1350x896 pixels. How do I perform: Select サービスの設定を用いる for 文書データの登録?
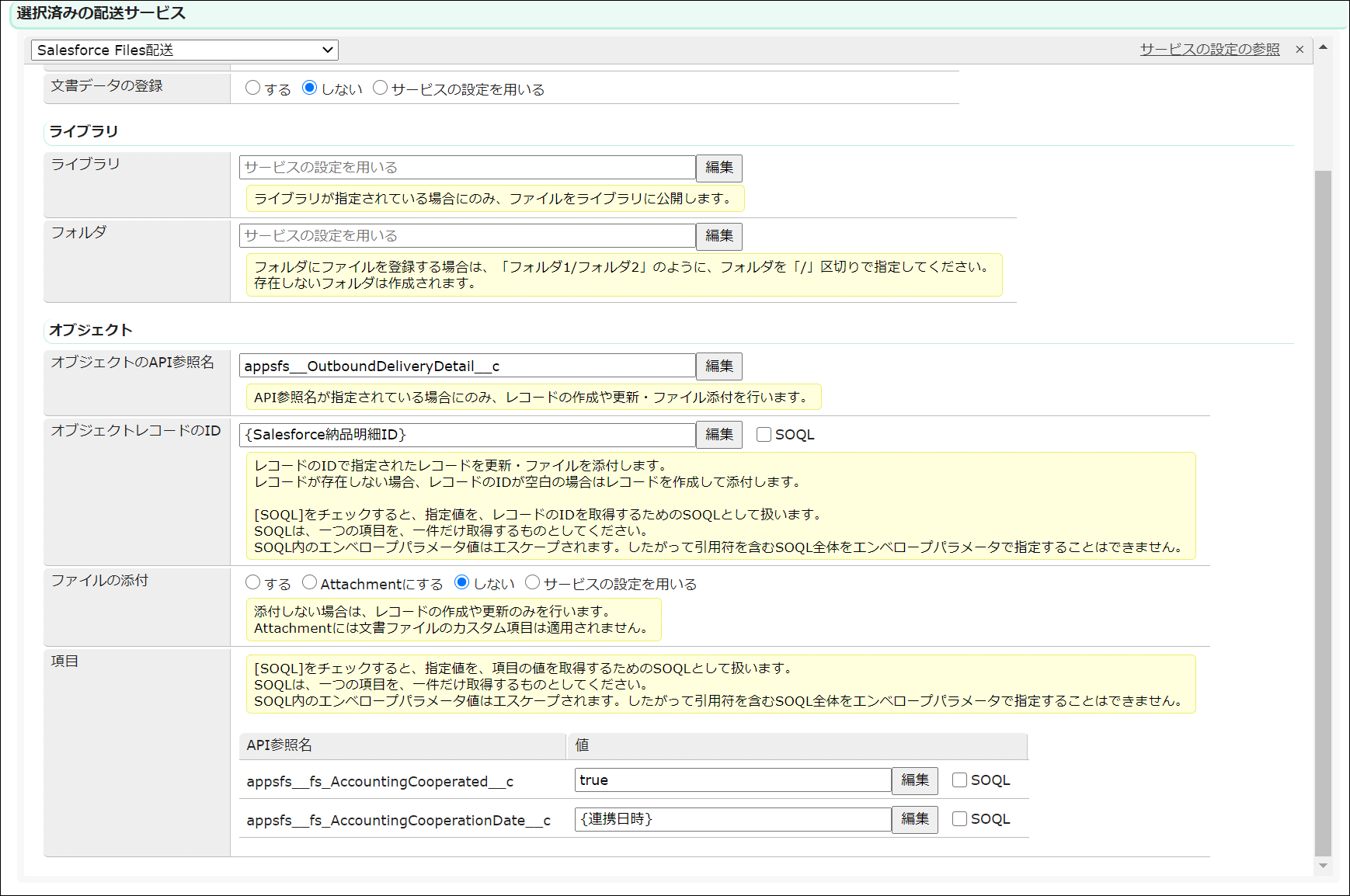(x=381, y=88)
